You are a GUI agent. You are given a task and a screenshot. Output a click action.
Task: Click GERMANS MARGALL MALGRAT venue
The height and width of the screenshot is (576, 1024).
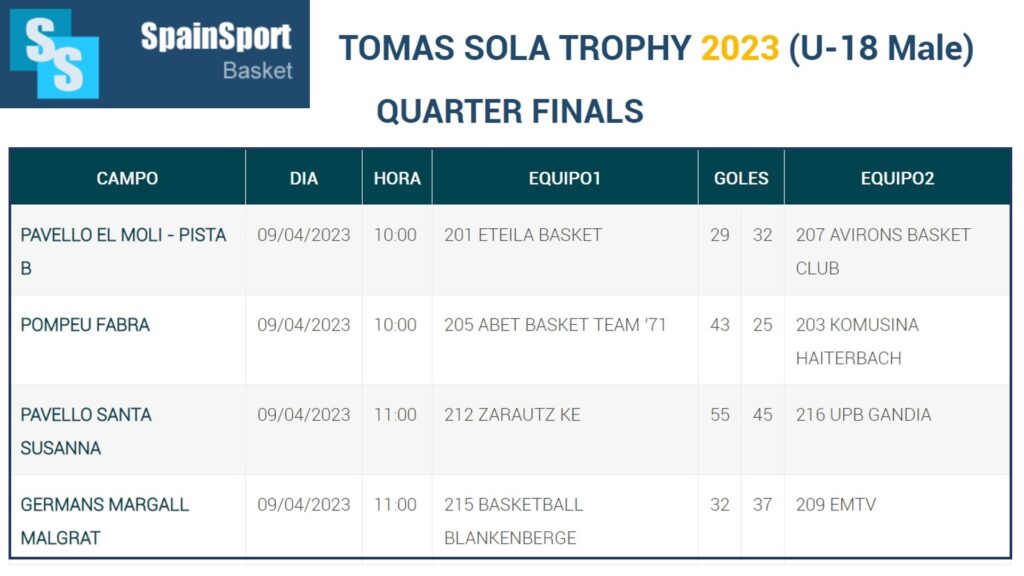pos(104,520)
